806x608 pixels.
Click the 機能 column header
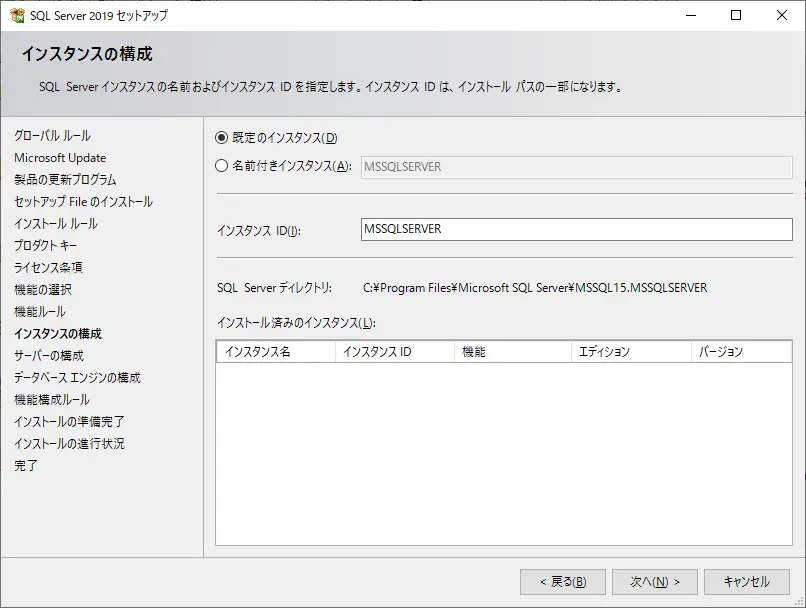[512, 352]
